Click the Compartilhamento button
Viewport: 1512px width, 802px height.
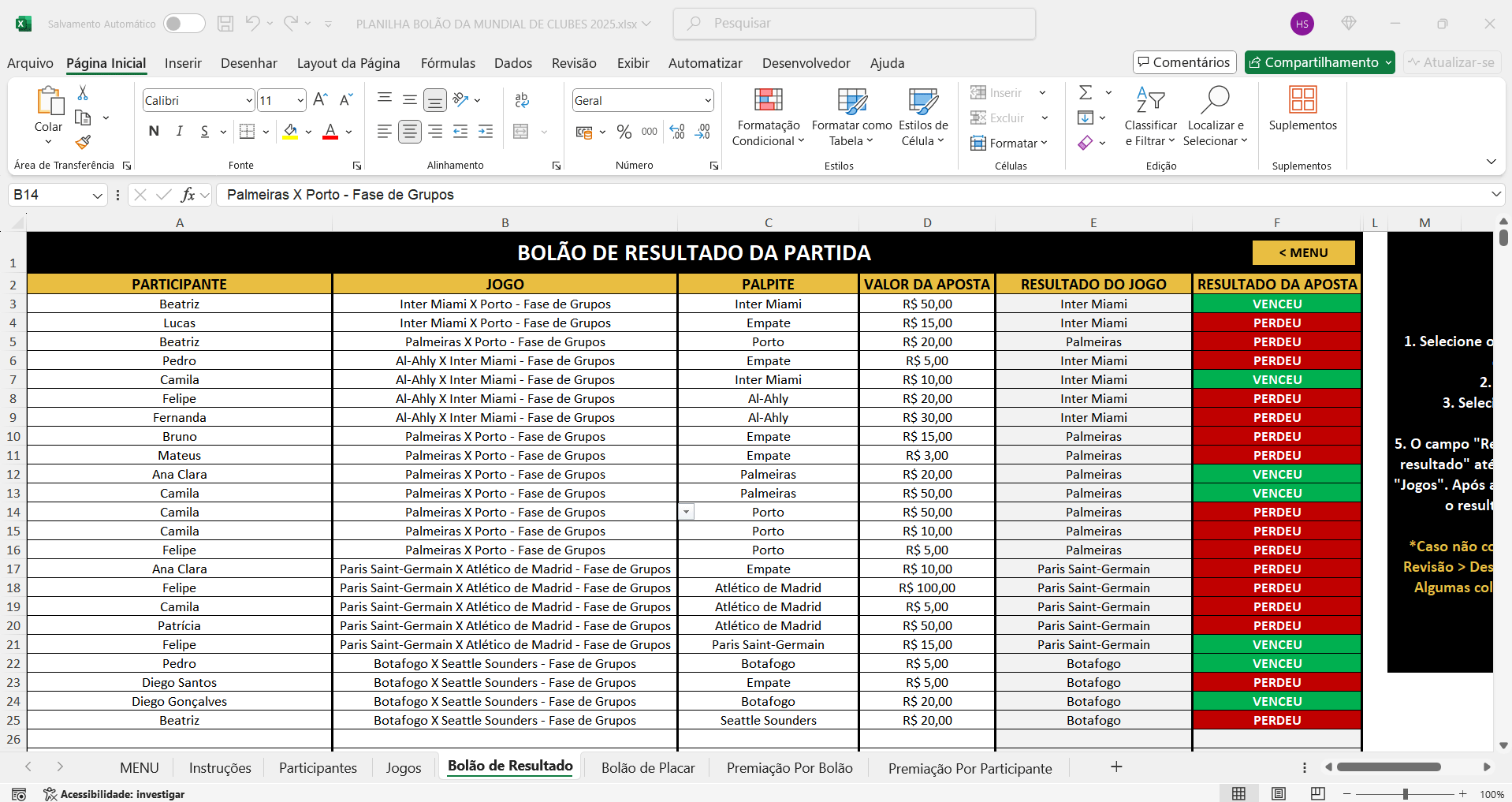click(x=1320, y=62)
